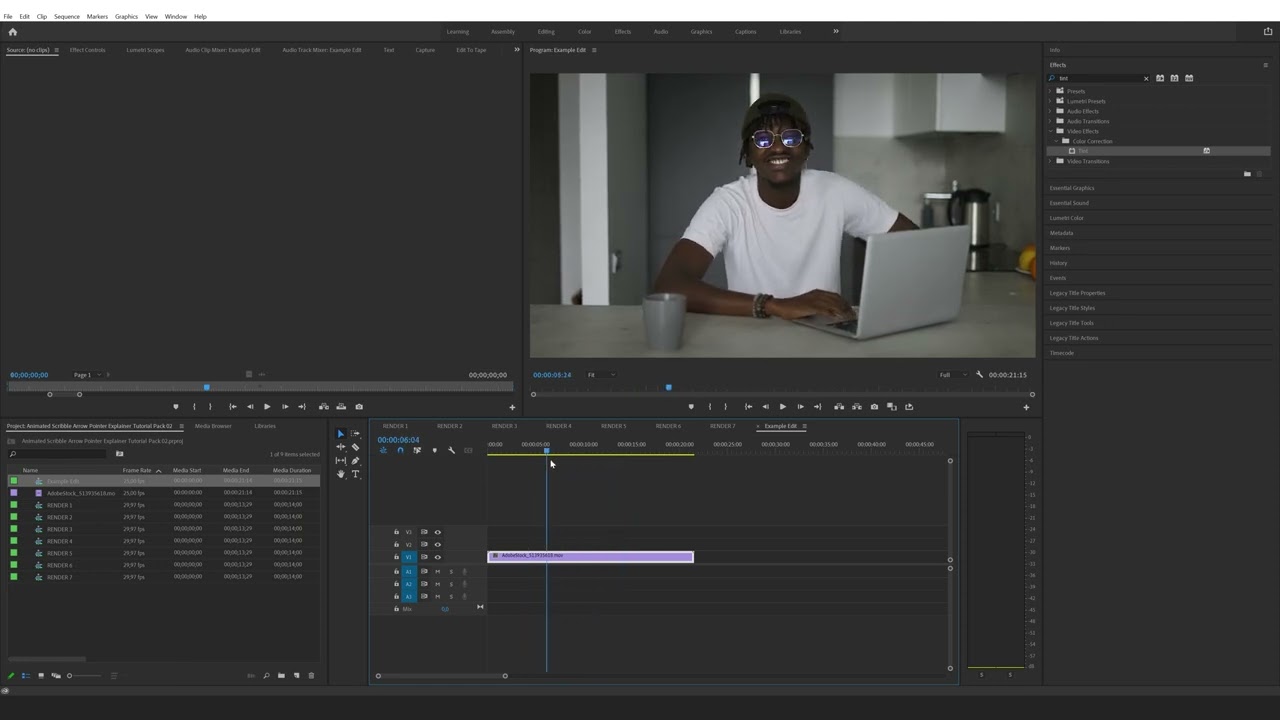Toggle Linked Selection in timeline
The height and width of the screenshot is (720, 1280).
click(x=417, y=450)
